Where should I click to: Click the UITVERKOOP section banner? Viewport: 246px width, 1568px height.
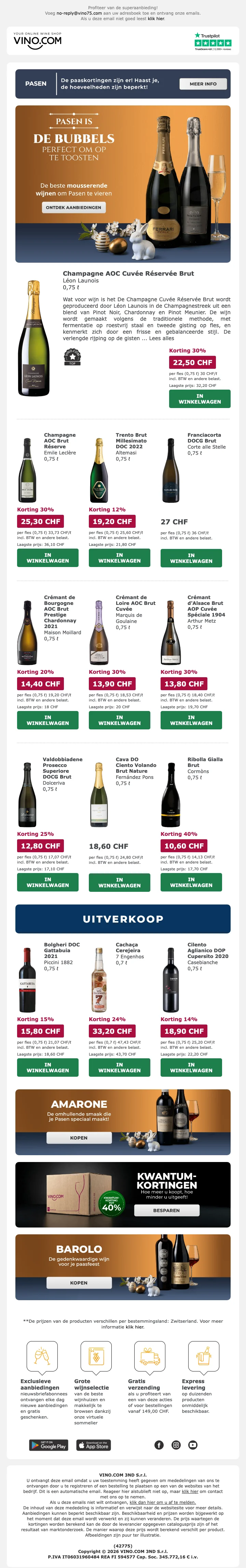coord(123,919)
